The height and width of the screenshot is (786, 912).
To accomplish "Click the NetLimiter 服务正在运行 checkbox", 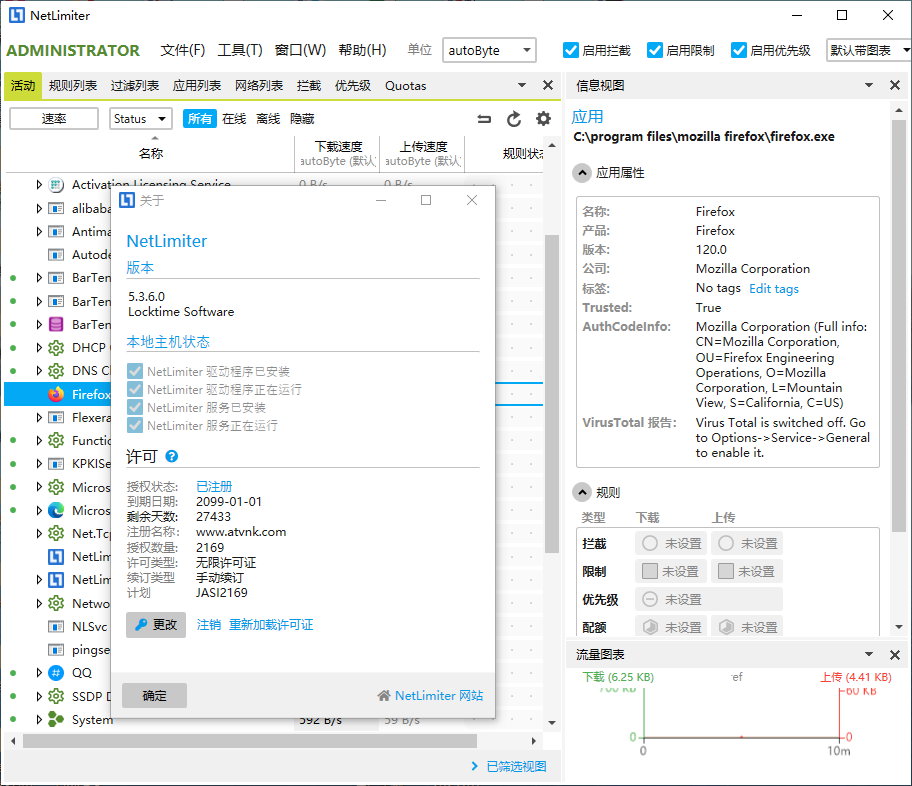I will pyautogui.click(x=135, y=425).
